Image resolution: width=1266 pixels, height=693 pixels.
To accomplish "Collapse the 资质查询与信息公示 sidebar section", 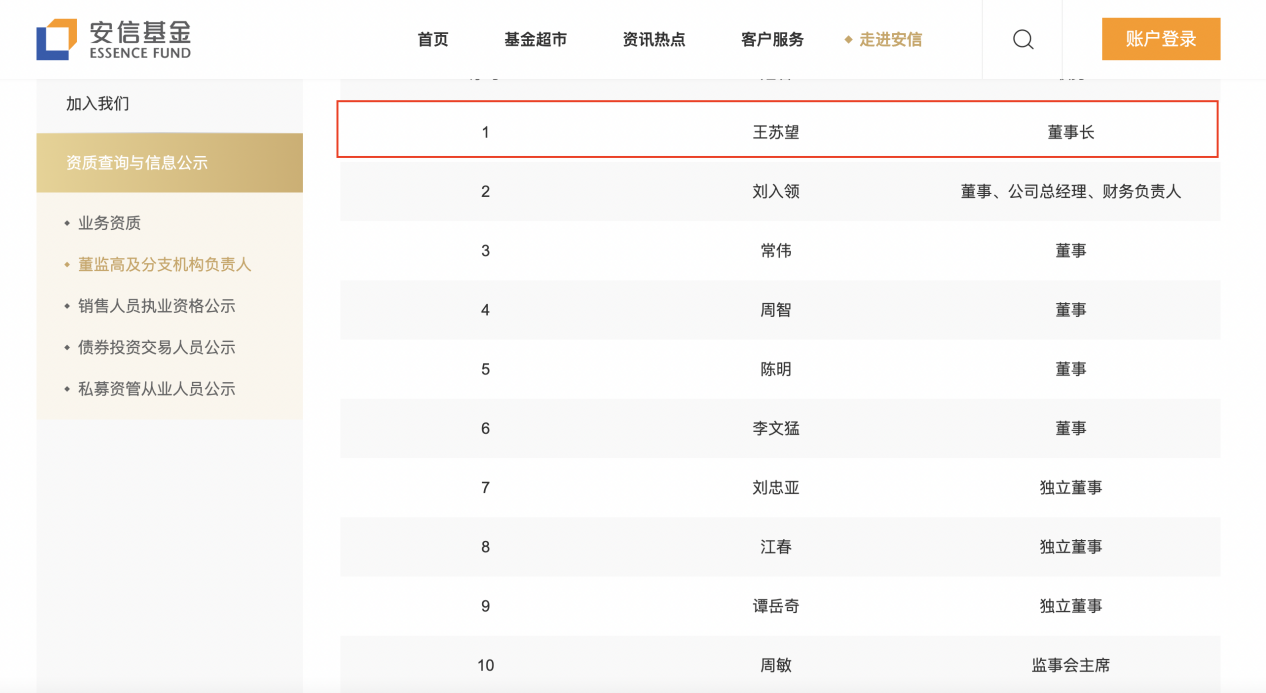I will click(x=170, y=163).
